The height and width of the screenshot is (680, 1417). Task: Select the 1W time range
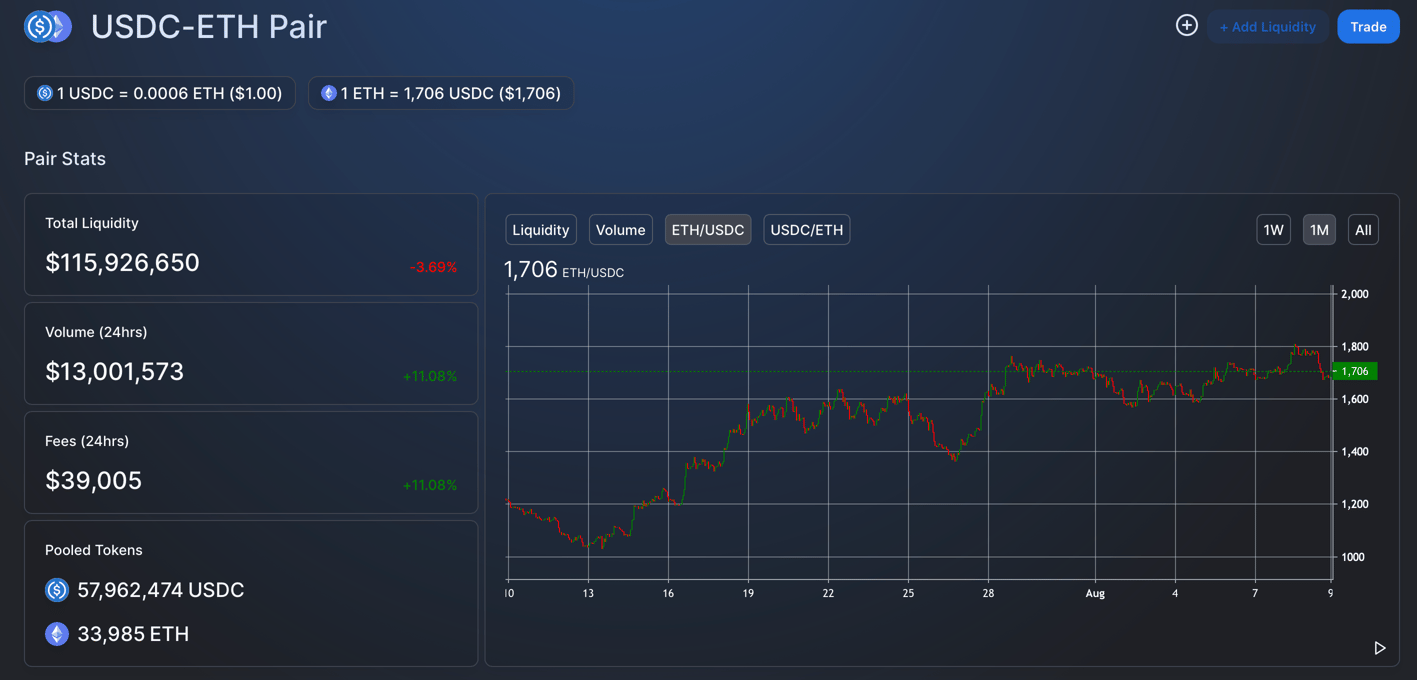click(1273, 229)
